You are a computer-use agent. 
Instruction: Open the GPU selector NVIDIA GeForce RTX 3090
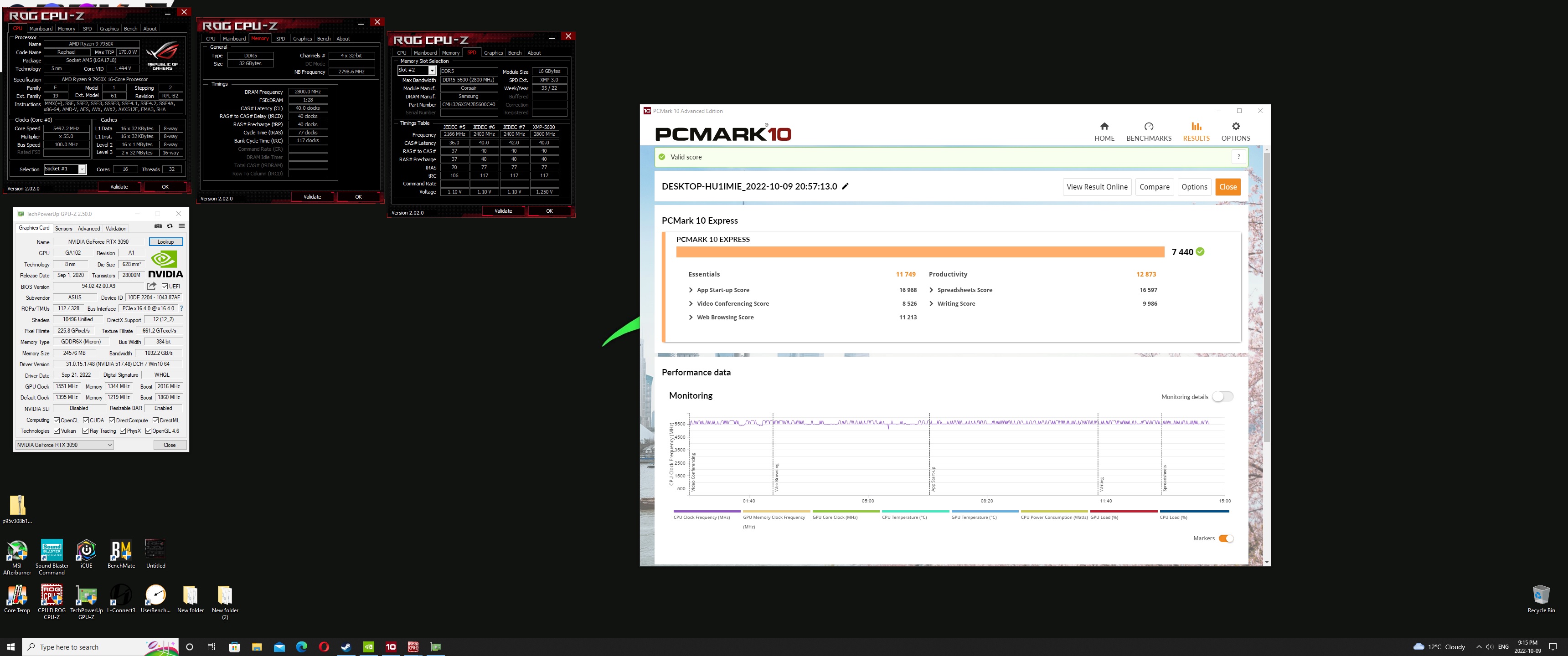click(x=65, y=445)
